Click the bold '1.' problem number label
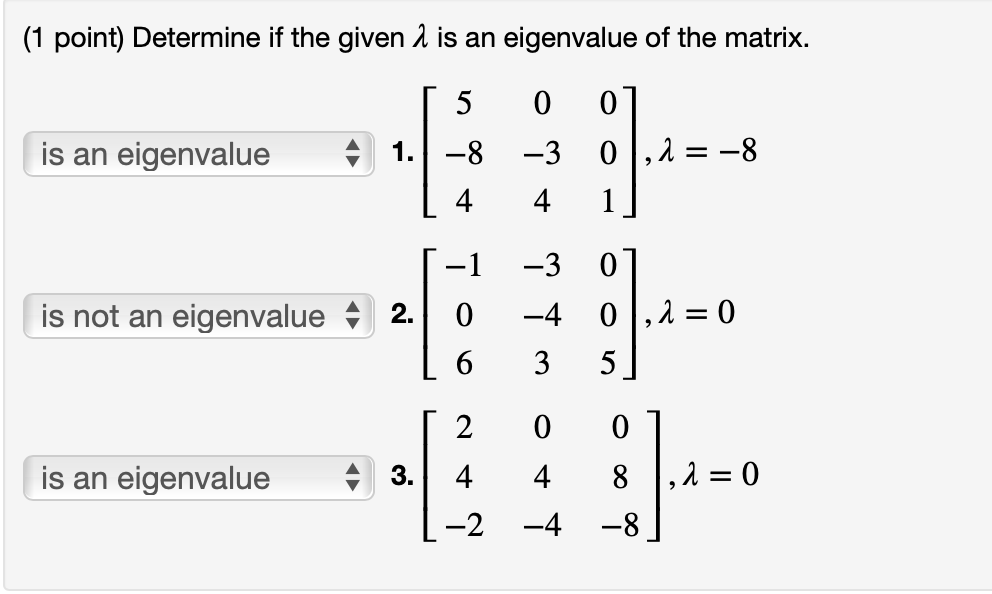Screen dimensions: 992x594 [401, 153]
